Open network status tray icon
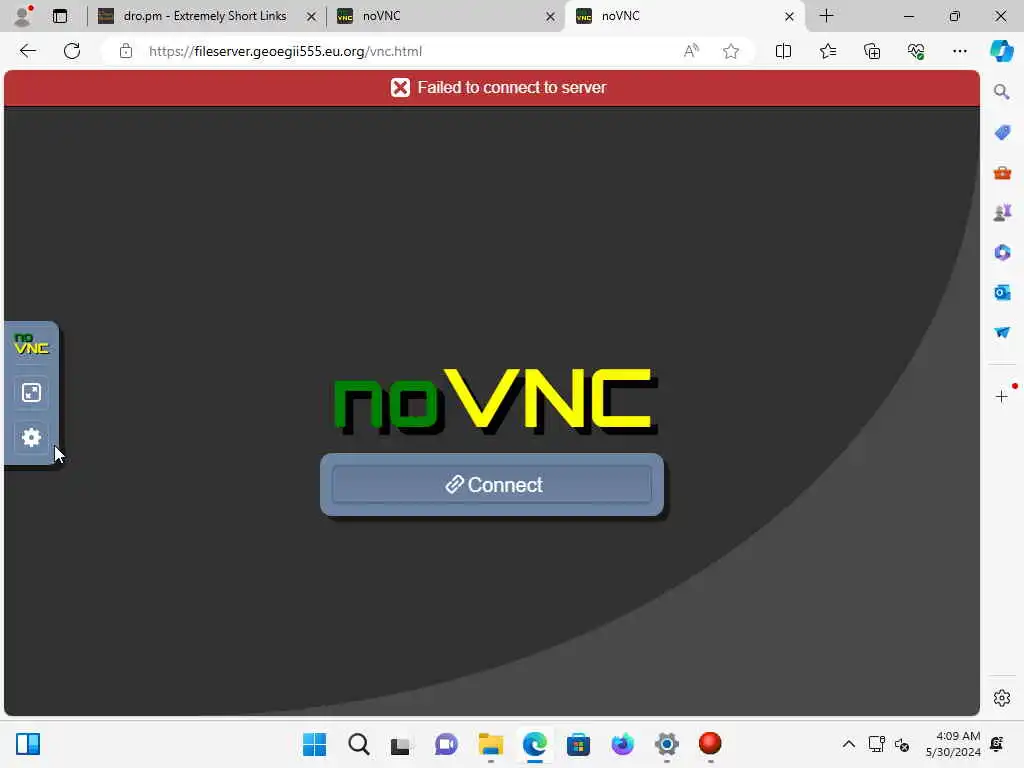This screenshot has height=768, width=1024. point(876,744)
